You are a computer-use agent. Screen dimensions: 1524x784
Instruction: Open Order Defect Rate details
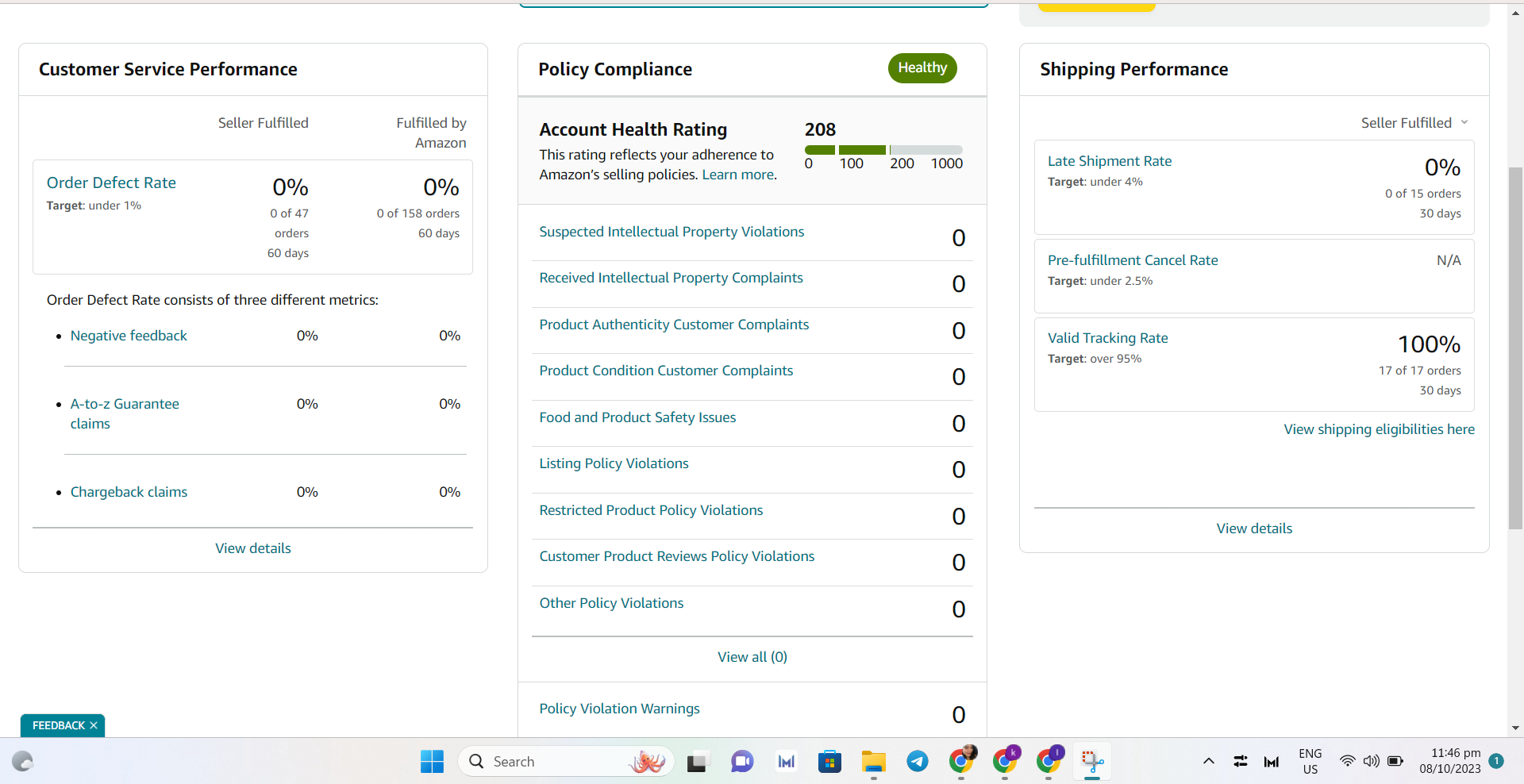[111, 183]
